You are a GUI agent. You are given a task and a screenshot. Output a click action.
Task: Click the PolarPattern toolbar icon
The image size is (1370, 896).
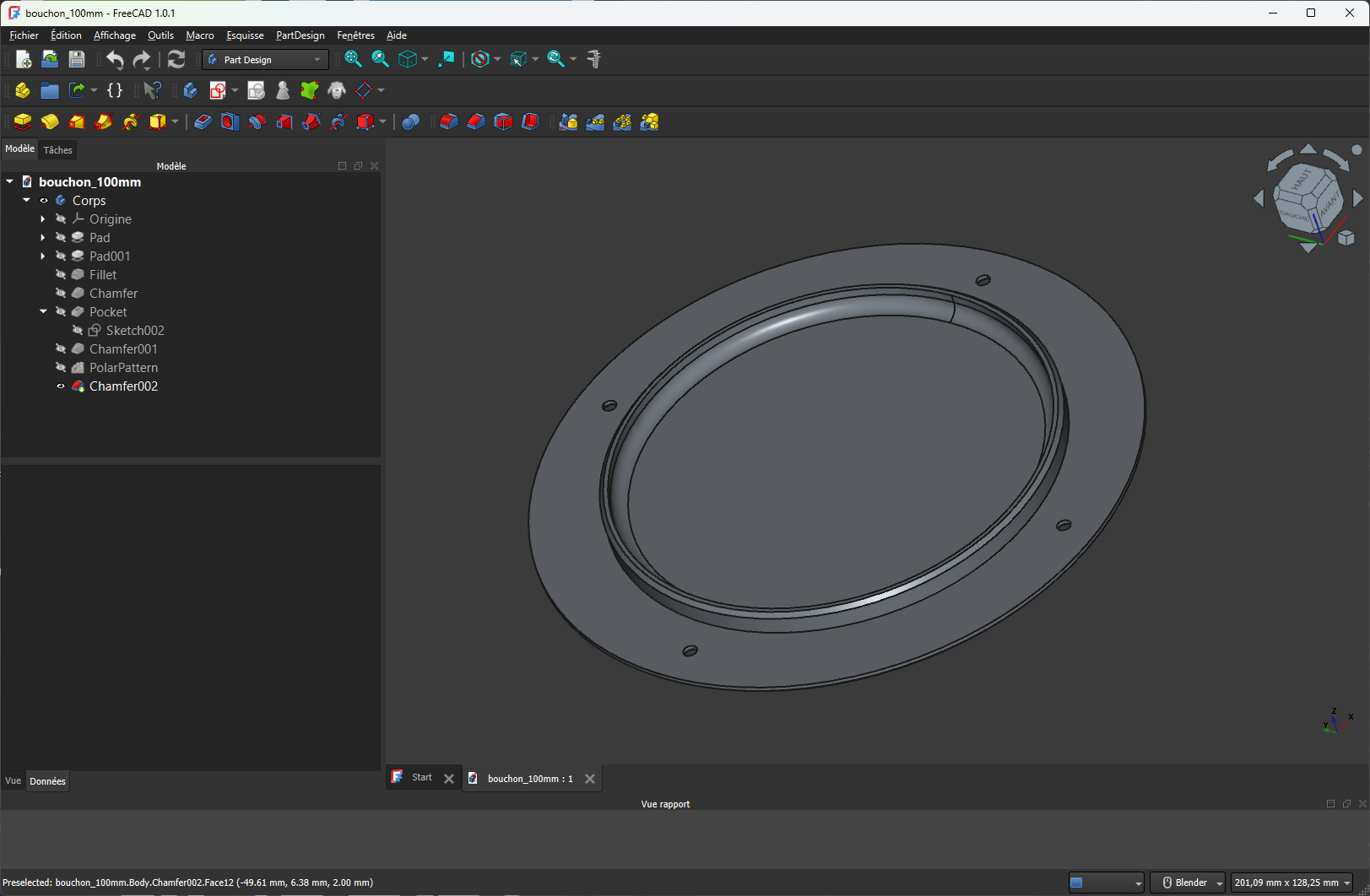coord(622,122)
